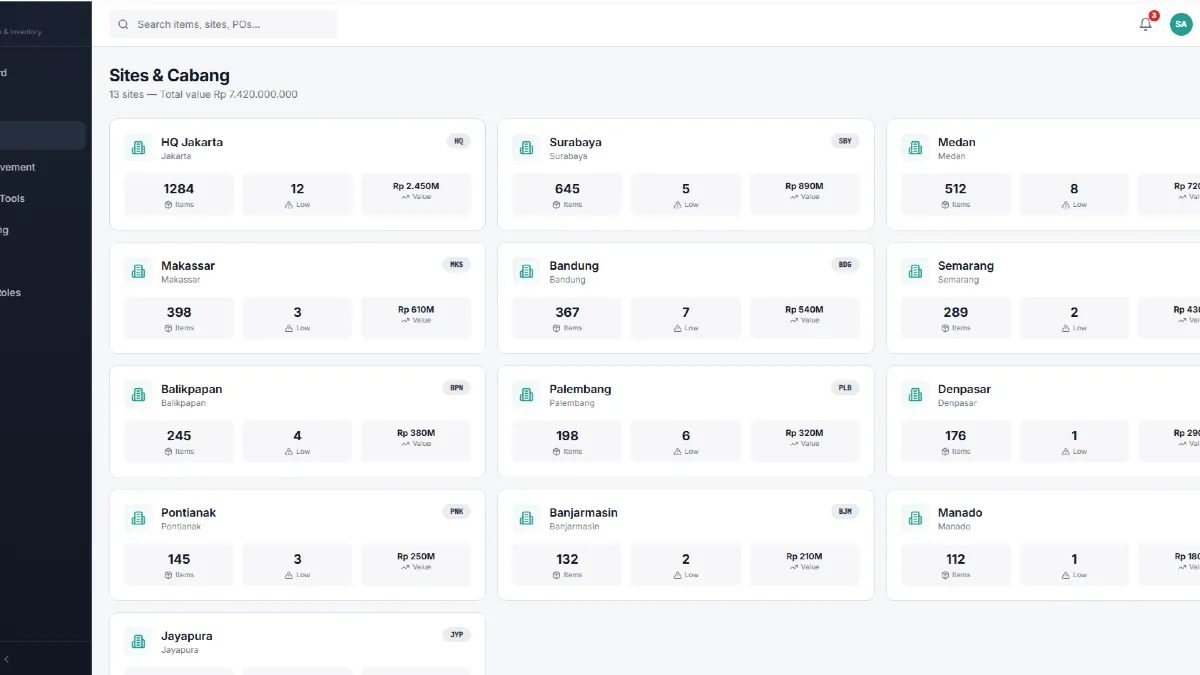The image size is (1200, 675).
Task: Select the Jayapura site title
Action: (187, 636)
